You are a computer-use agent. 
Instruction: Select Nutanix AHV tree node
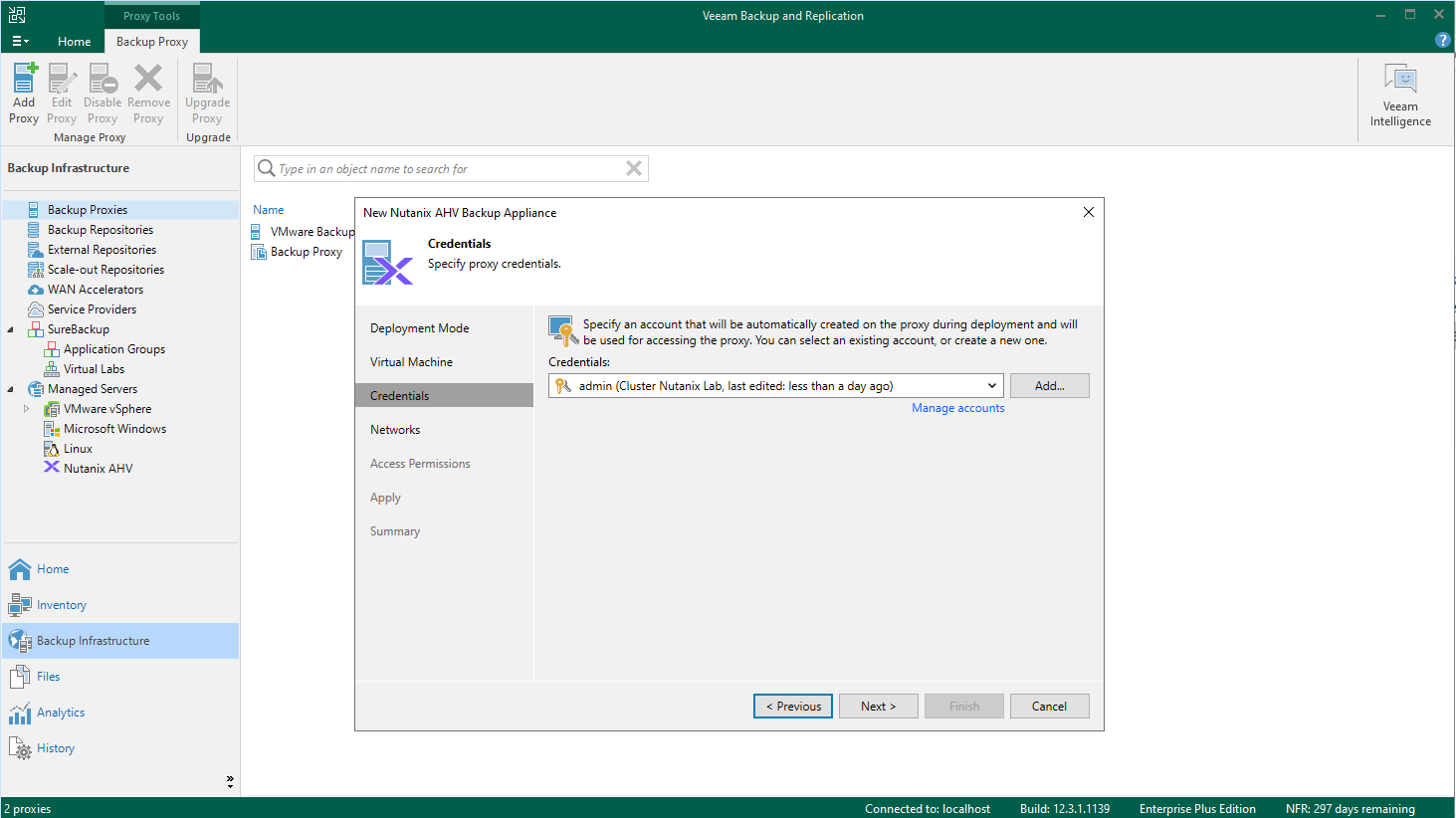pyautogui.click(x=98, y=469)
